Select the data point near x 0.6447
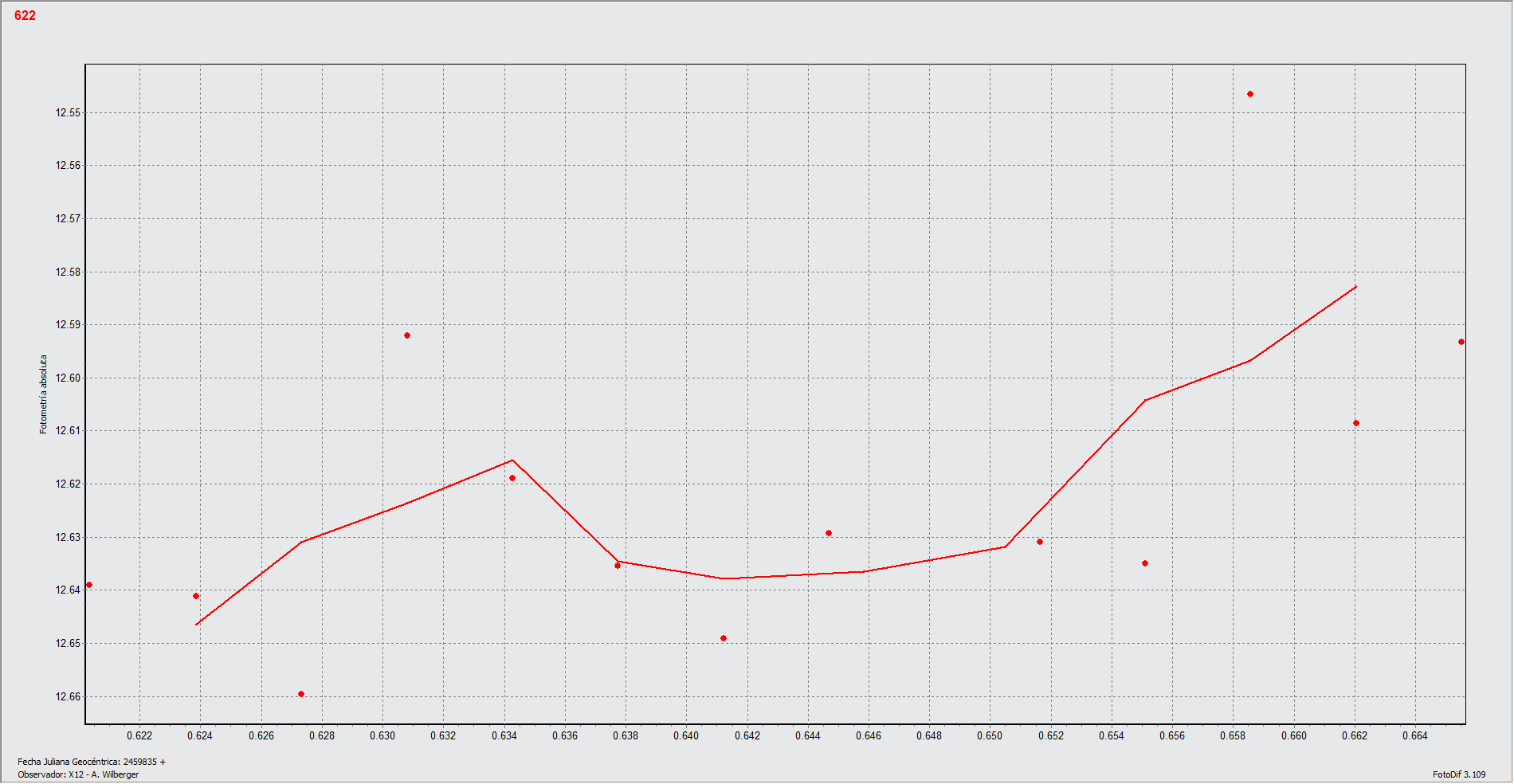1514x784 pixels. (x=829, y=533)
